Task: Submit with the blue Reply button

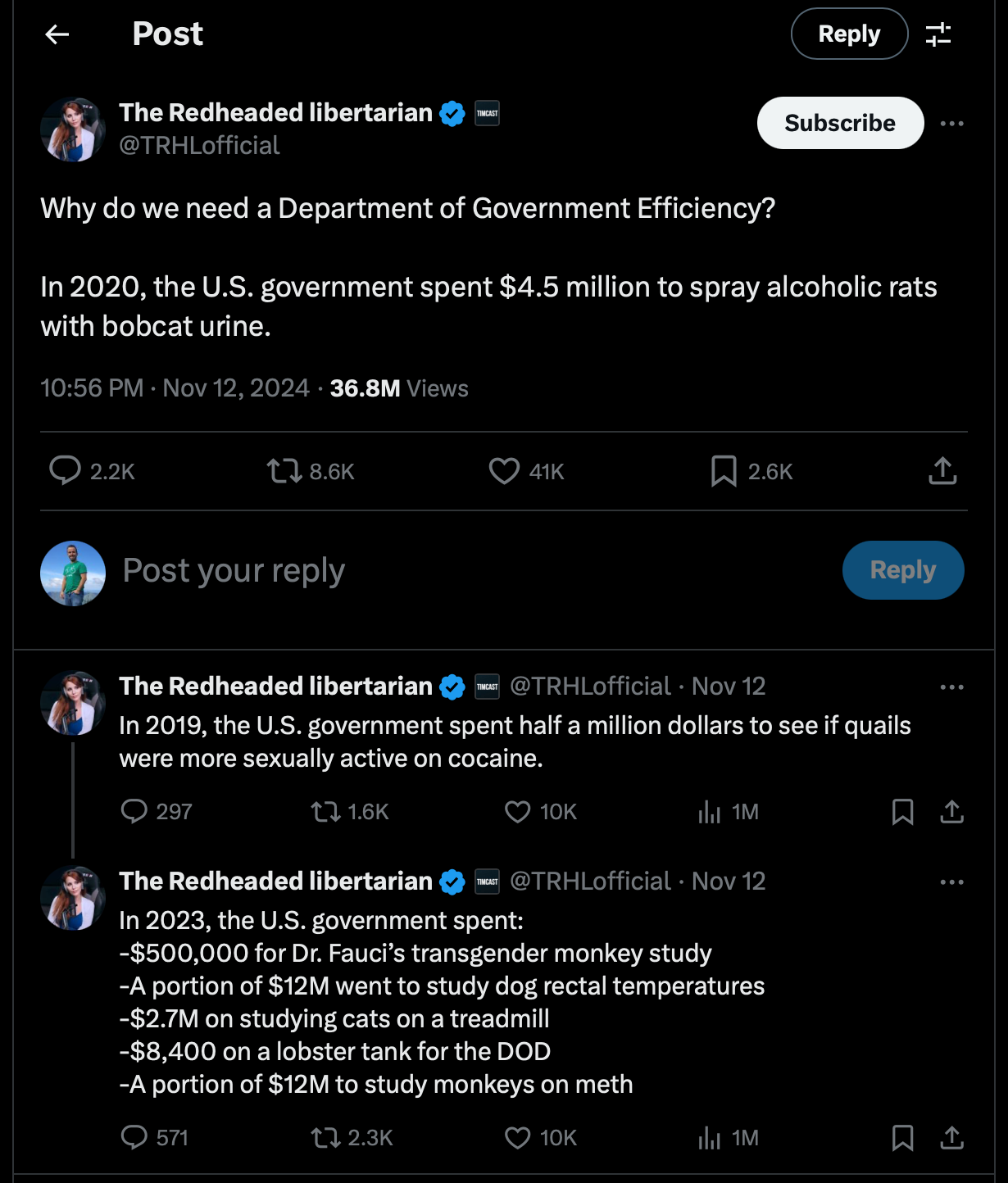Action: coord(902,570)
